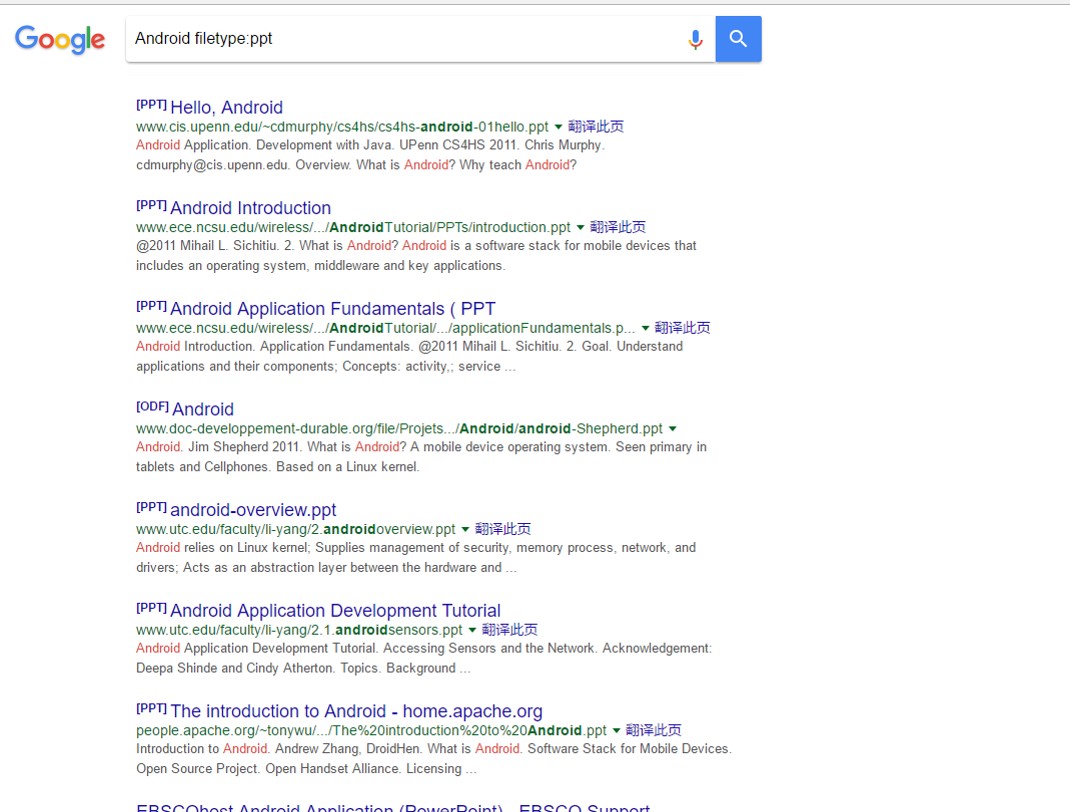The height and width of the screenshot is (812, 1070).
Task: Expand dropdown arrow beside androidoverview.ppt URL
Action: click(465, 530)
